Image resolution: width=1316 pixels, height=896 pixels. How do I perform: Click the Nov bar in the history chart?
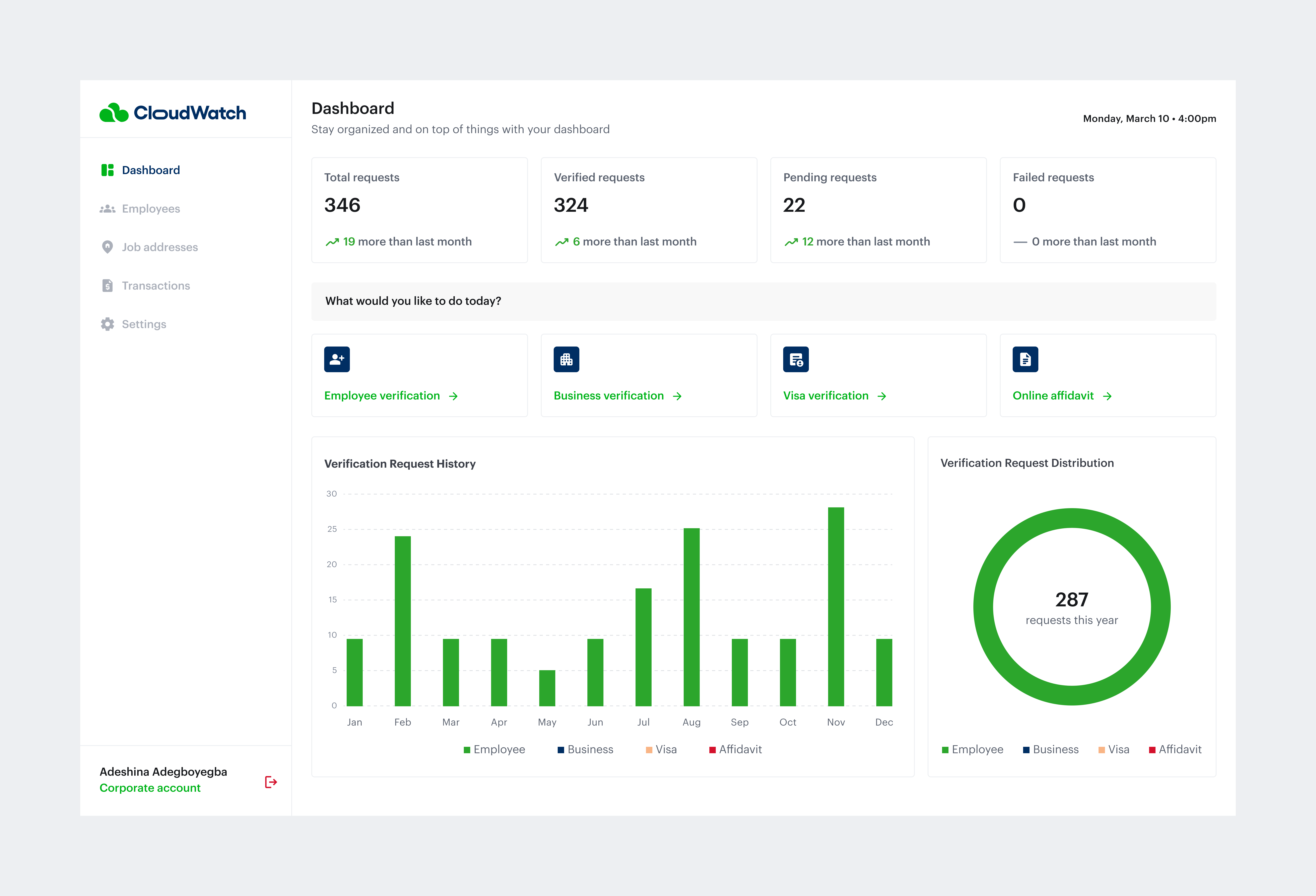836,607
